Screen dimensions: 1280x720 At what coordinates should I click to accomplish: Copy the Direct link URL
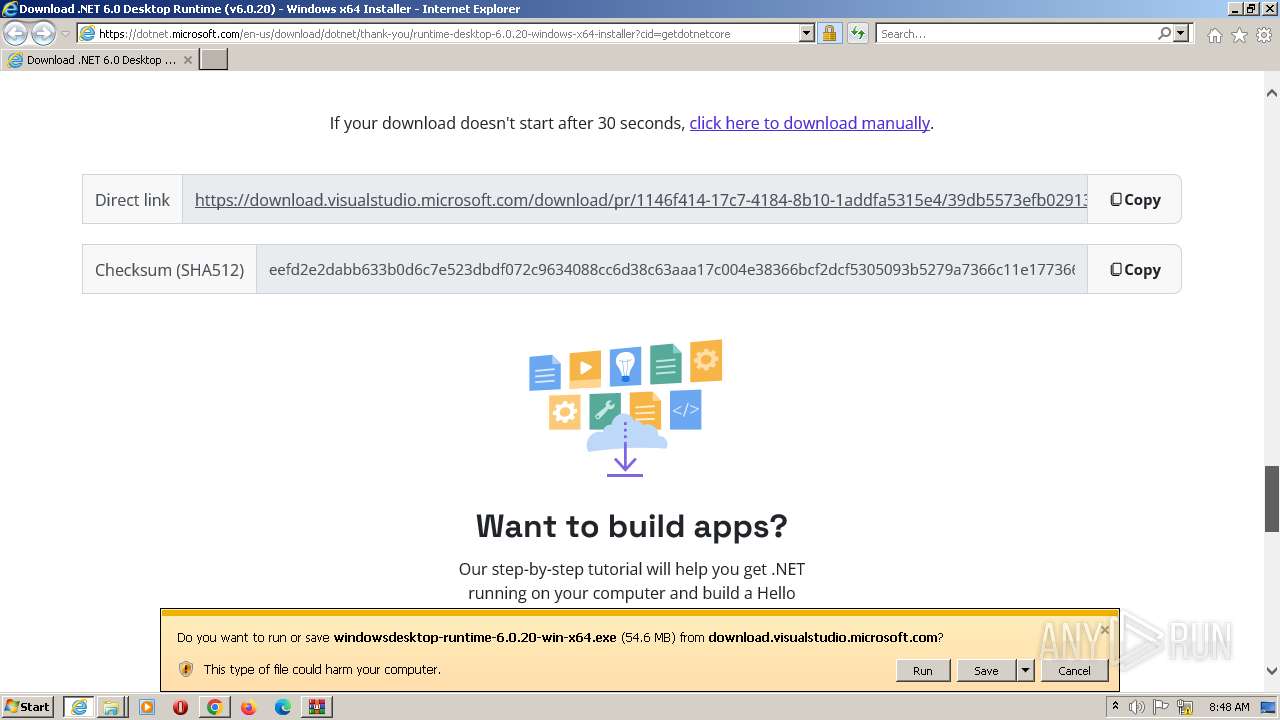[1135, 200]
